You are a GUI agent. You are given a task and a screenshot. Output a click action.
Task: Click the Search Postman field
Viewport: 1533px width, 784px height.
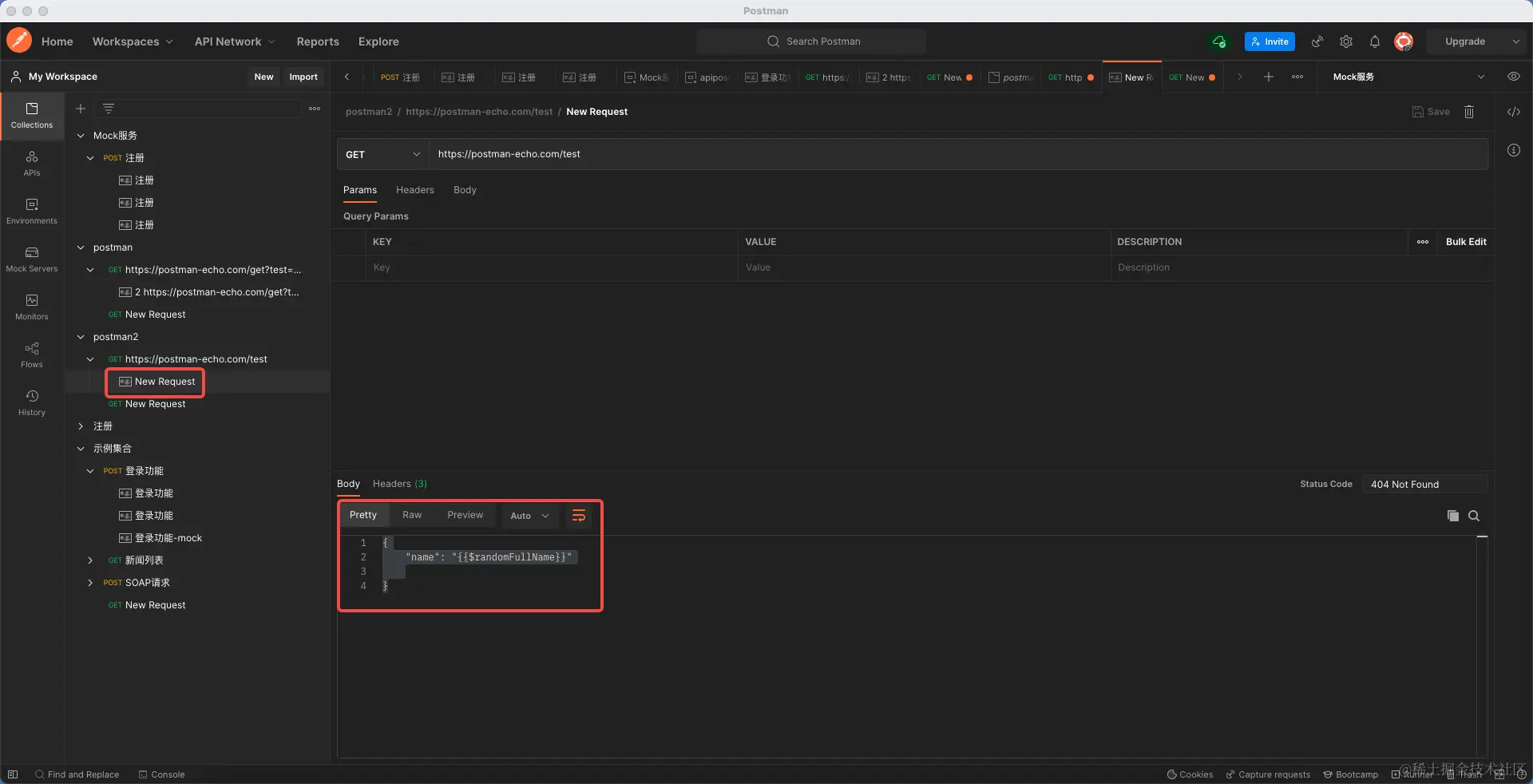(811, 42)
